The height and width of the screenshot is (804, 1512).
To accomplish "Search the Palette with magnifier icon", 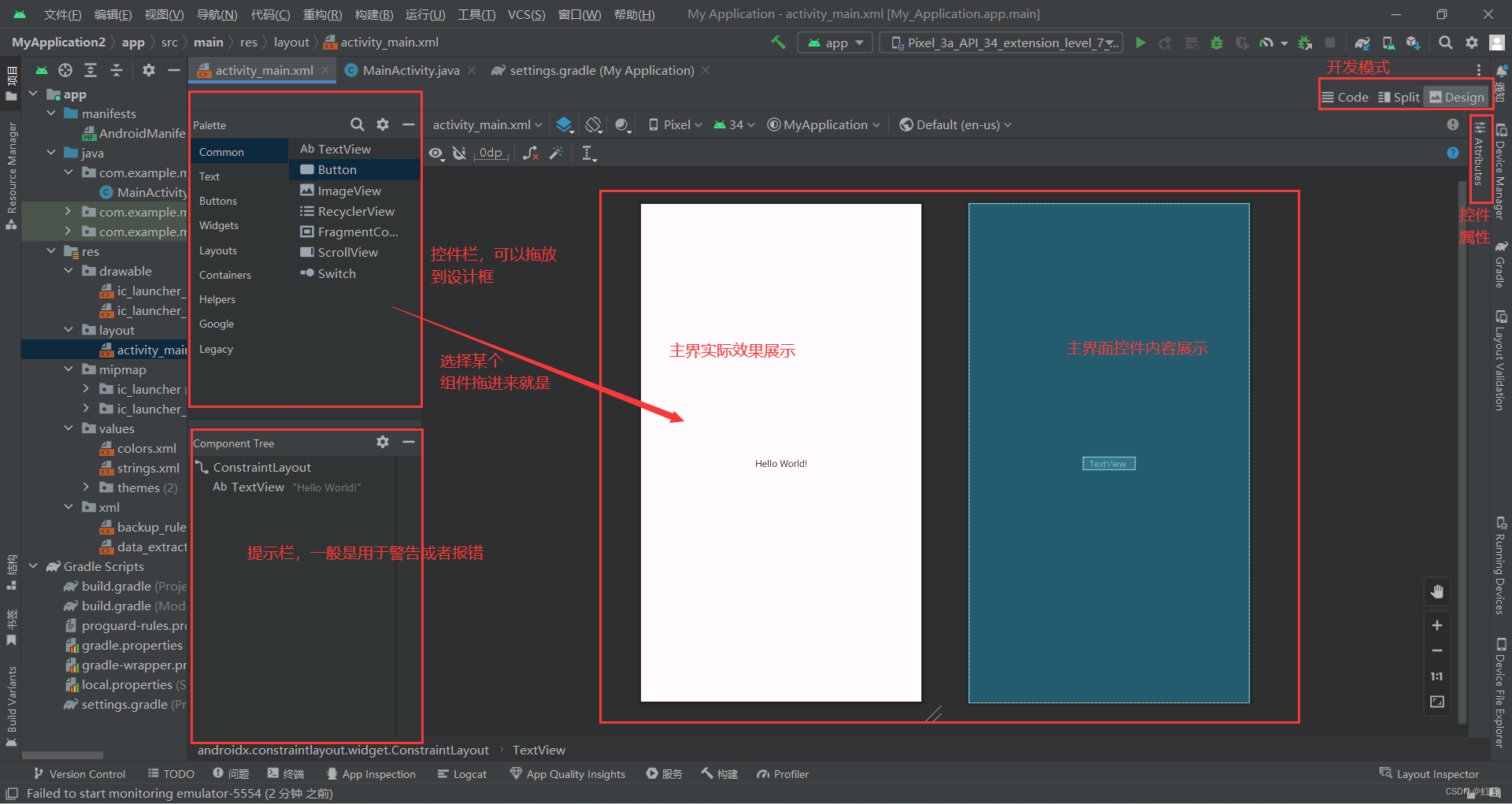I will pyautogui.click(x=357, y=124).
